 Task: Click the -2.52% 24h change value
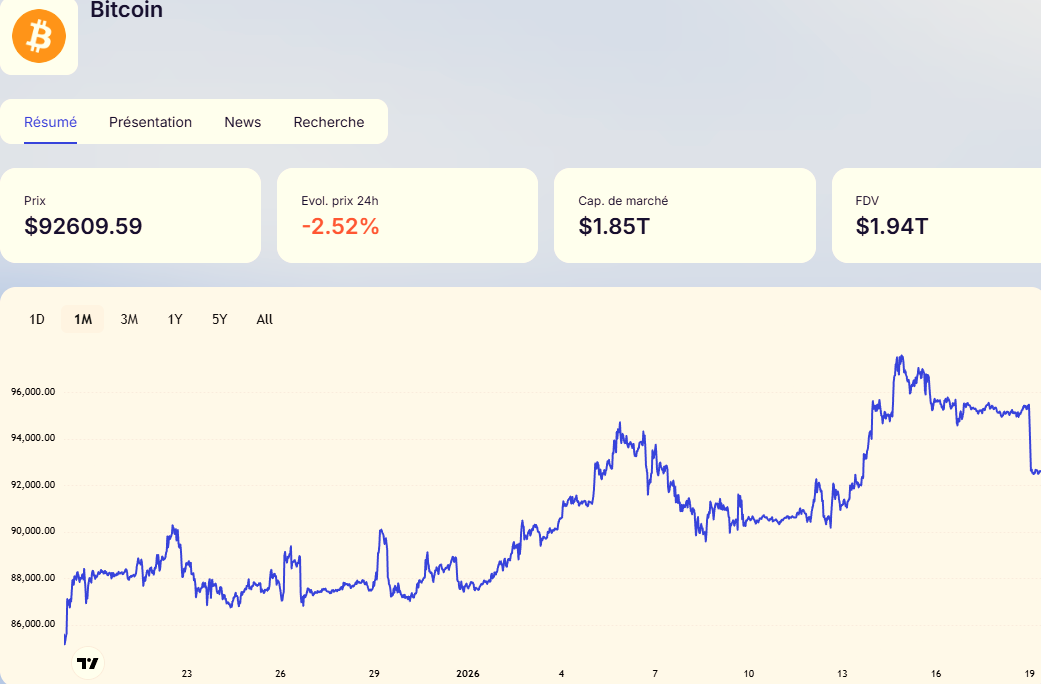tap(340, 227)
